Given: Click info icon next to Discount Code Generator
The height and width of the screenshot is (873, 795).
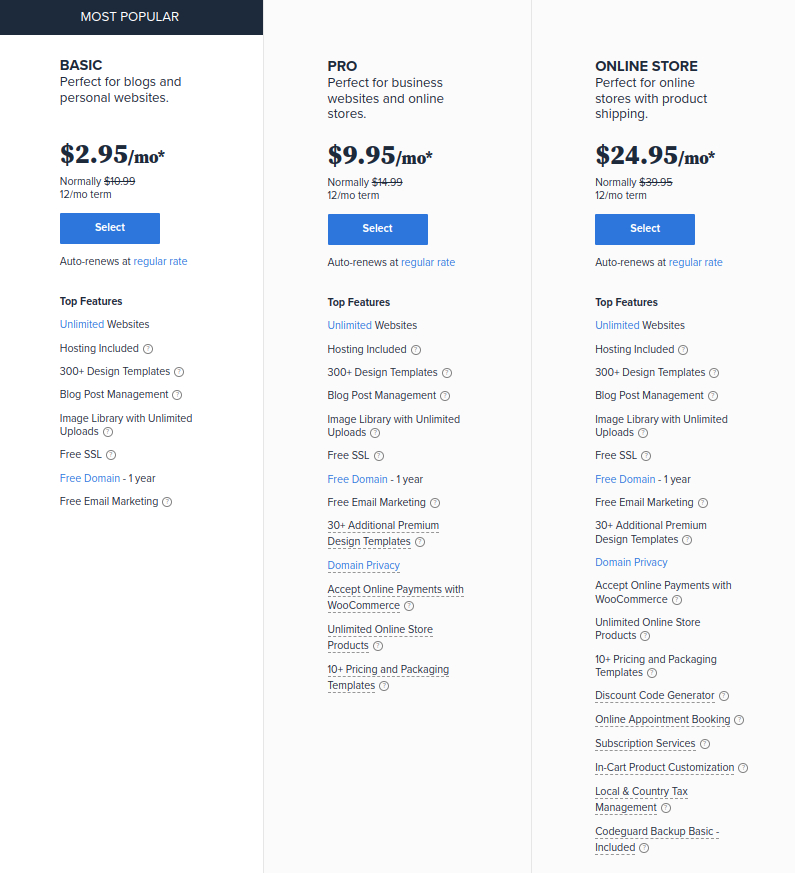Looking at the screenshot, I should pos(724,696).
